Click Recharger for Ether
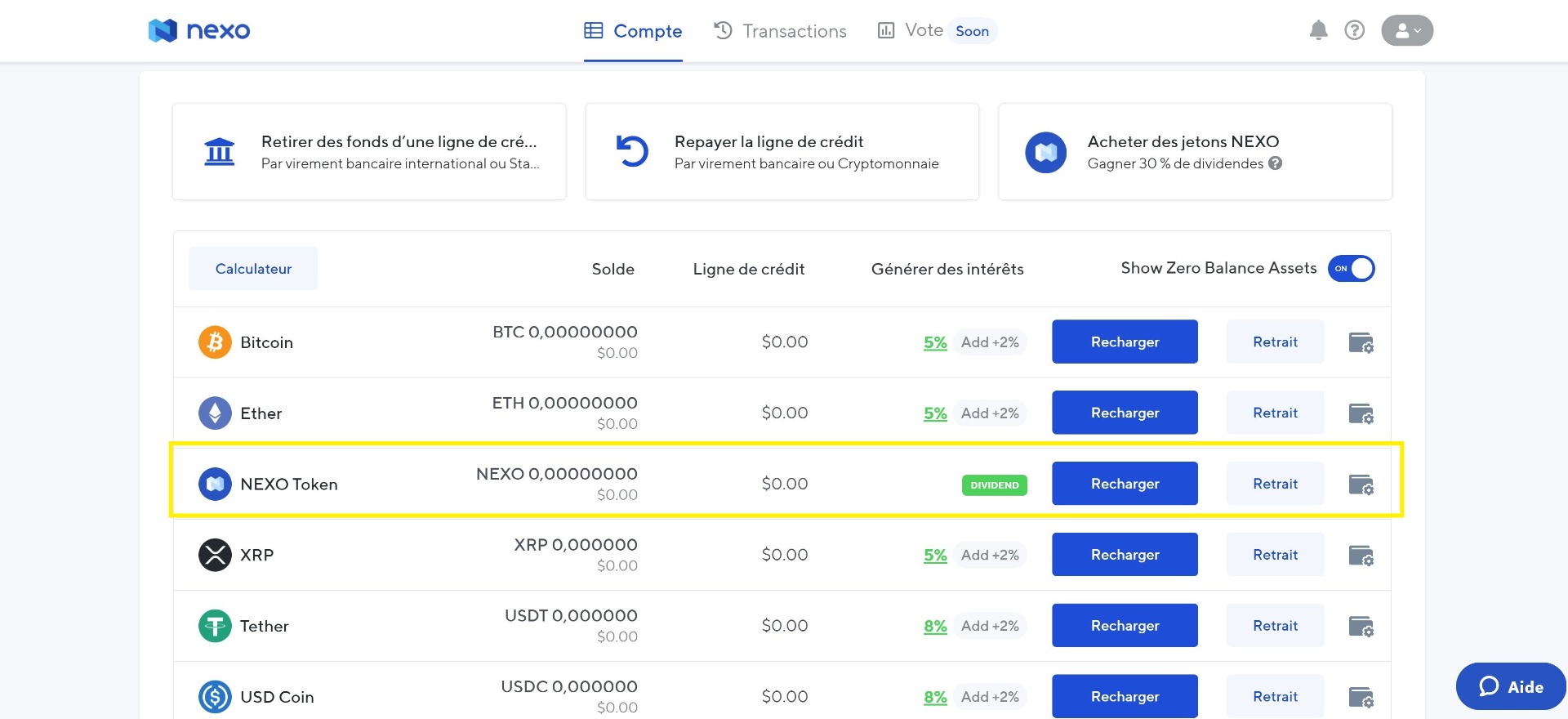This screenshot has height=719, width=1568. click(x=1125, y=413)
